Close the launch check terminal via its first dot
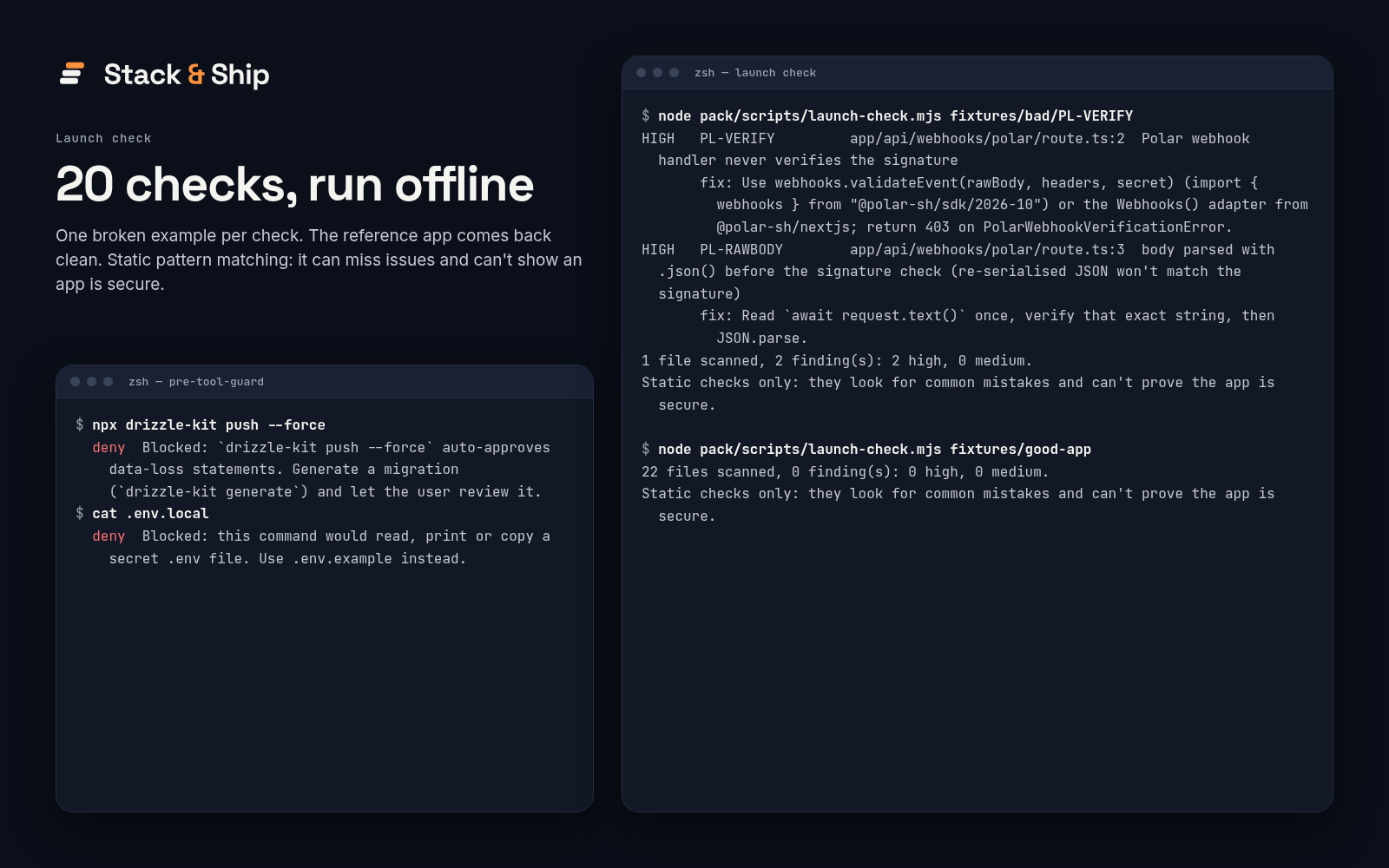 642,73
